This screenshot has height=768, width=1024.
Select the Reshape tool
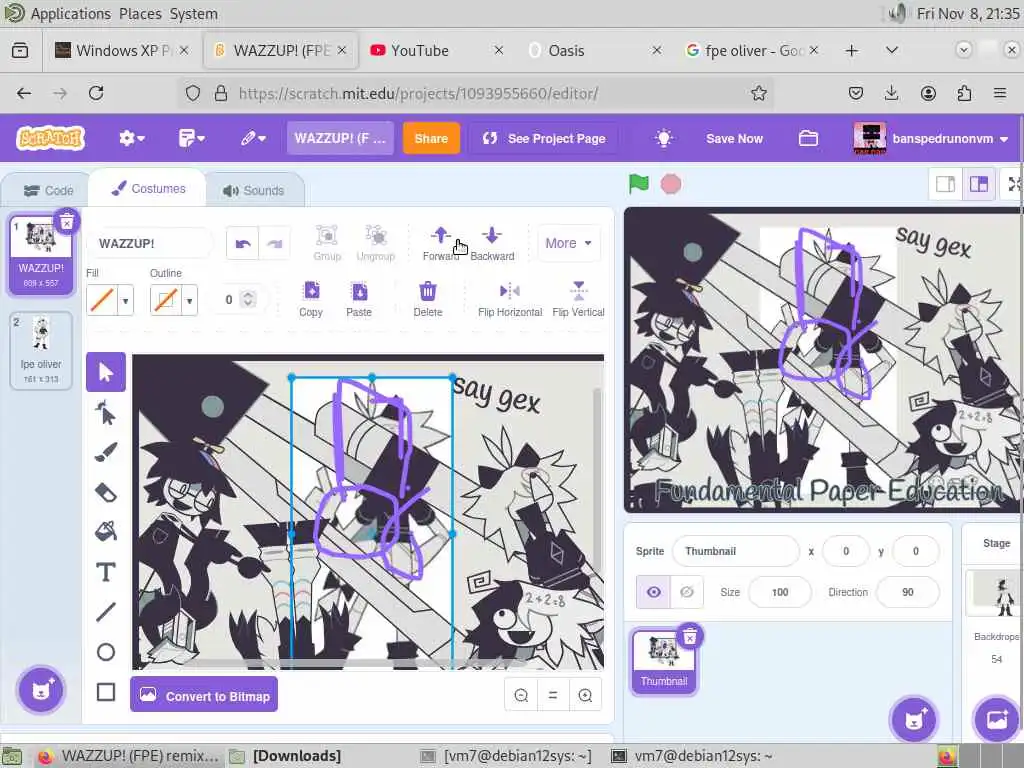(105, 413)
